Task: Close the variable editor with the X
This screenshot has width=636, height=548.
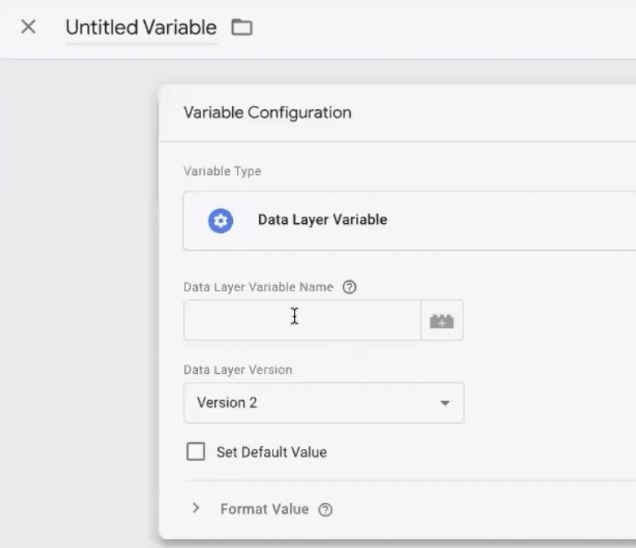Action: (x=28, y=27)
